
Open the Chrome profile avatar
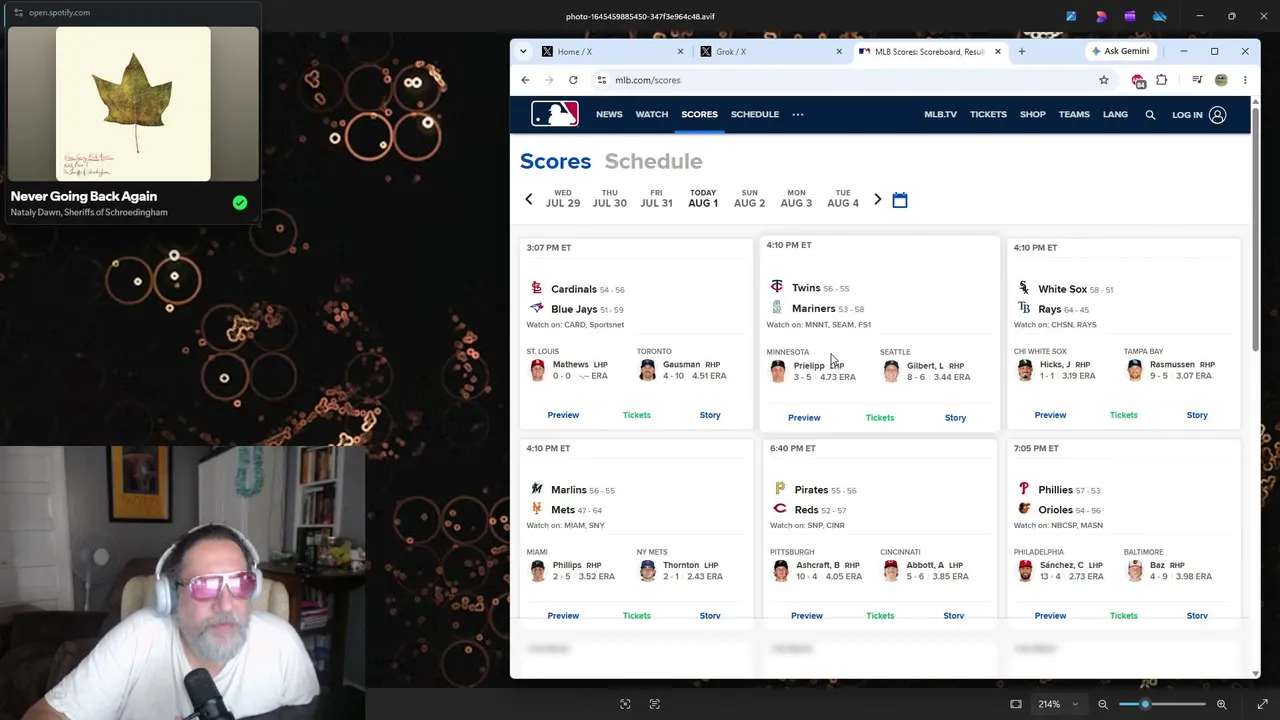1221,80
